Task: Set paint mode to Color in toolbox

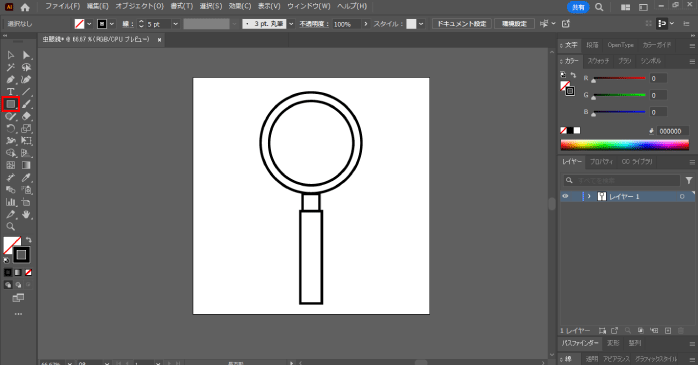Action: tap(8, 272)
